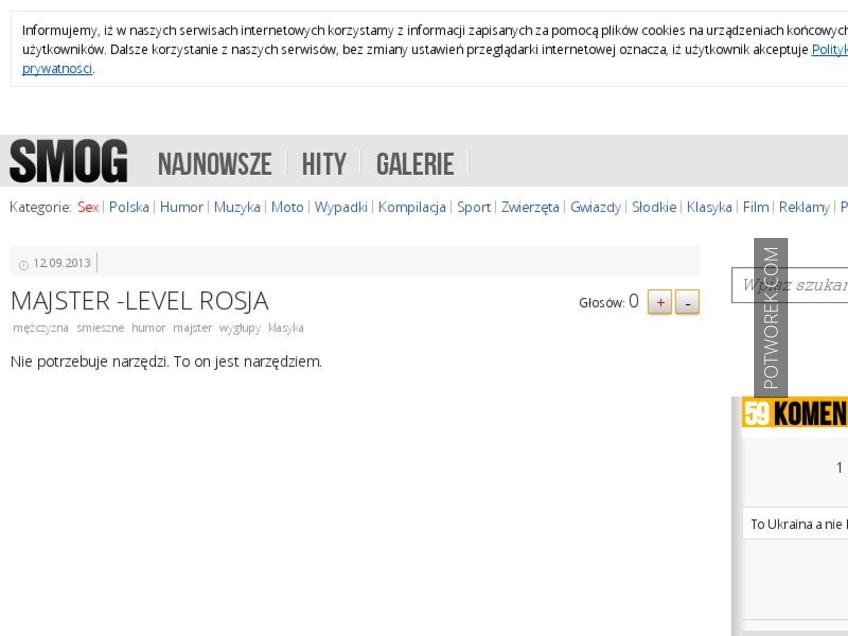Click the SMOG site logo

pos(68,162)
